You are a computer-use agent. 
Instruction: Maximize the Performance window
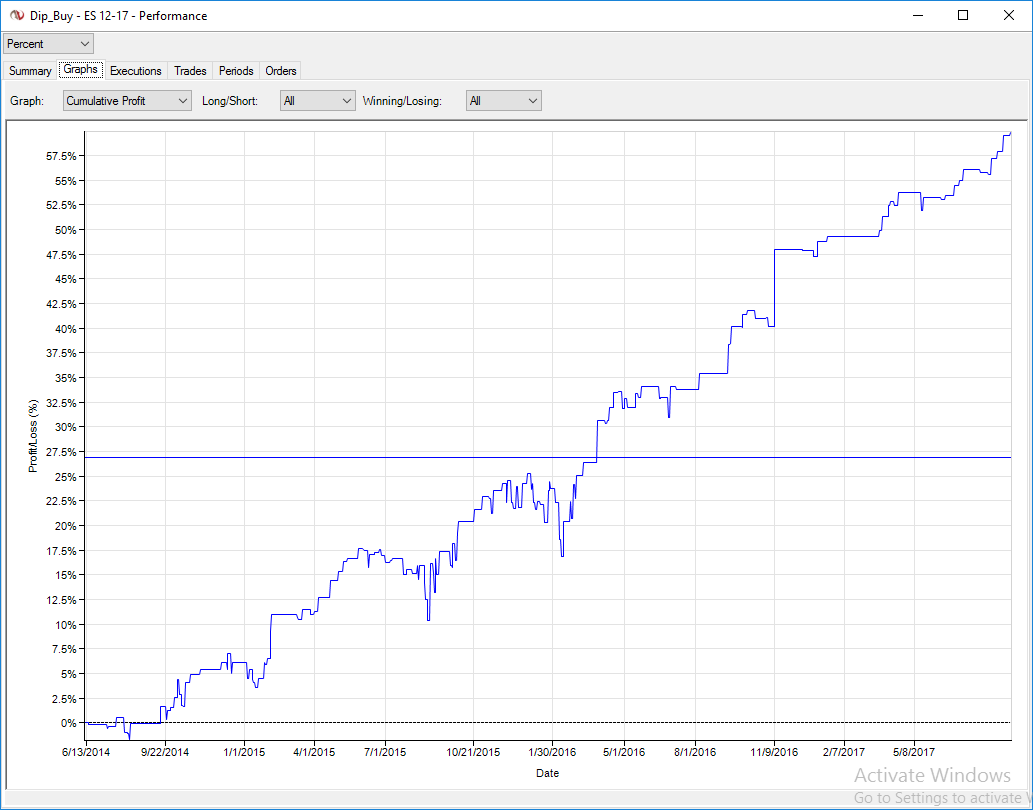tap(963, 15)
